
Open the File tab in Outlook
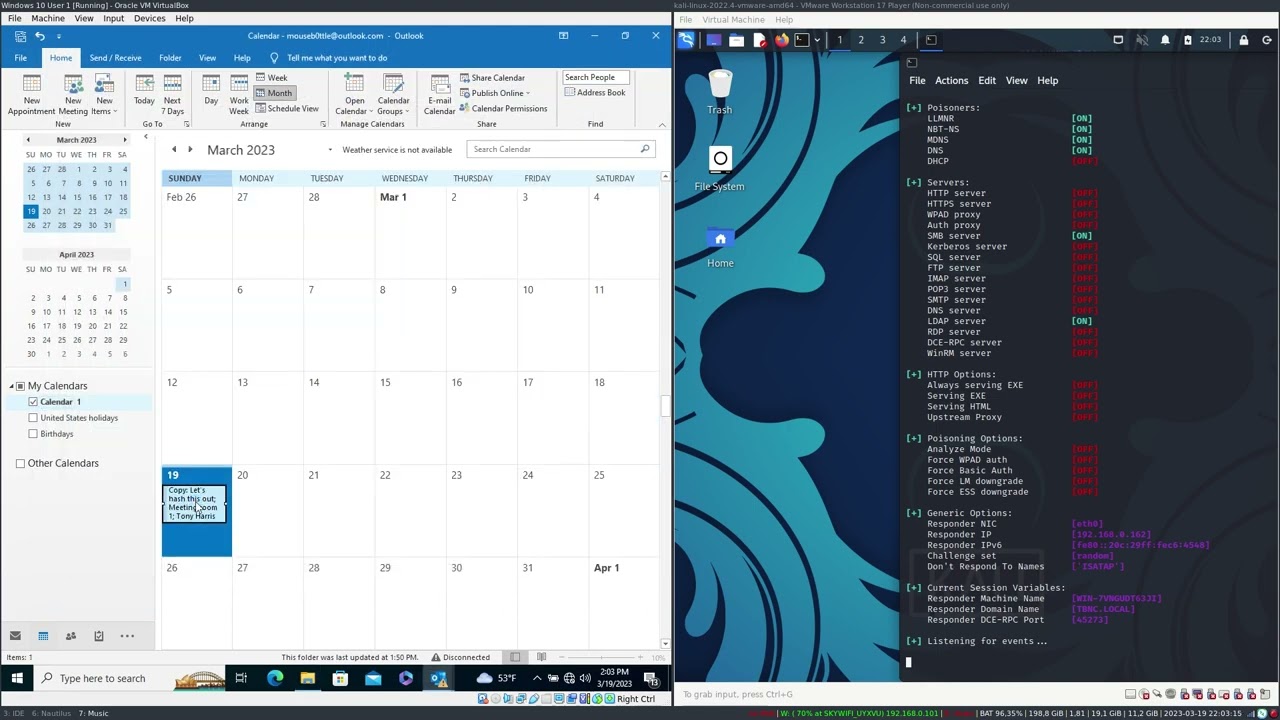tap(20, 58)
